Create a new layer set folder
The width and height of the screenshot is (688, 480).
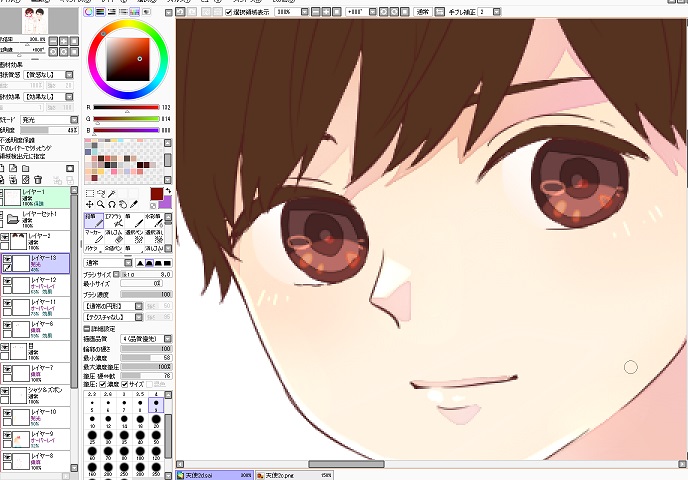coord(25,168)
